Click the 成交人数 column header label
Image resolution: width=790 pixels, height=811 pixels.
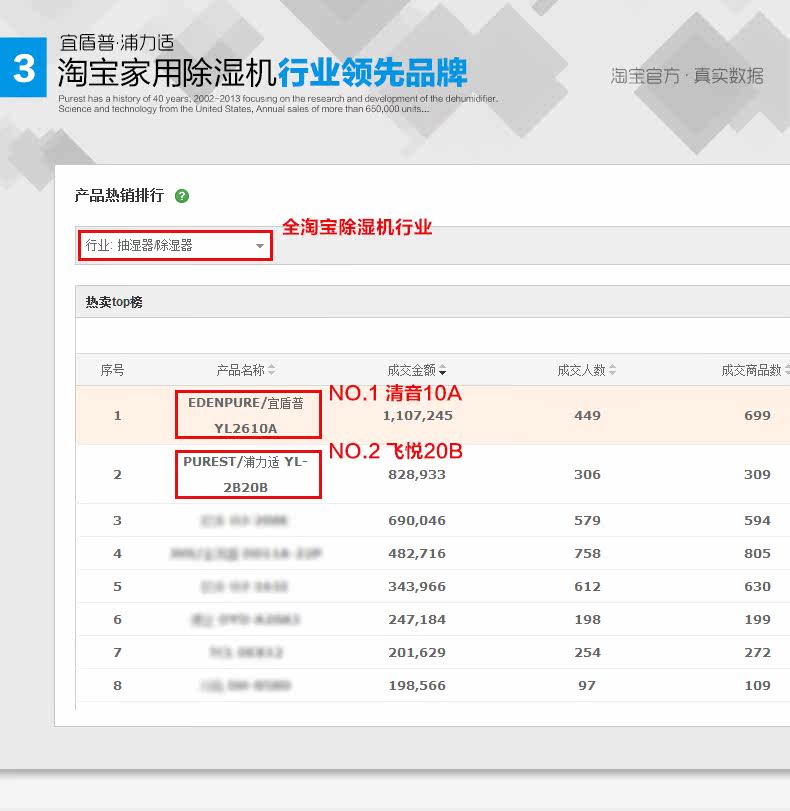(581, 370)
